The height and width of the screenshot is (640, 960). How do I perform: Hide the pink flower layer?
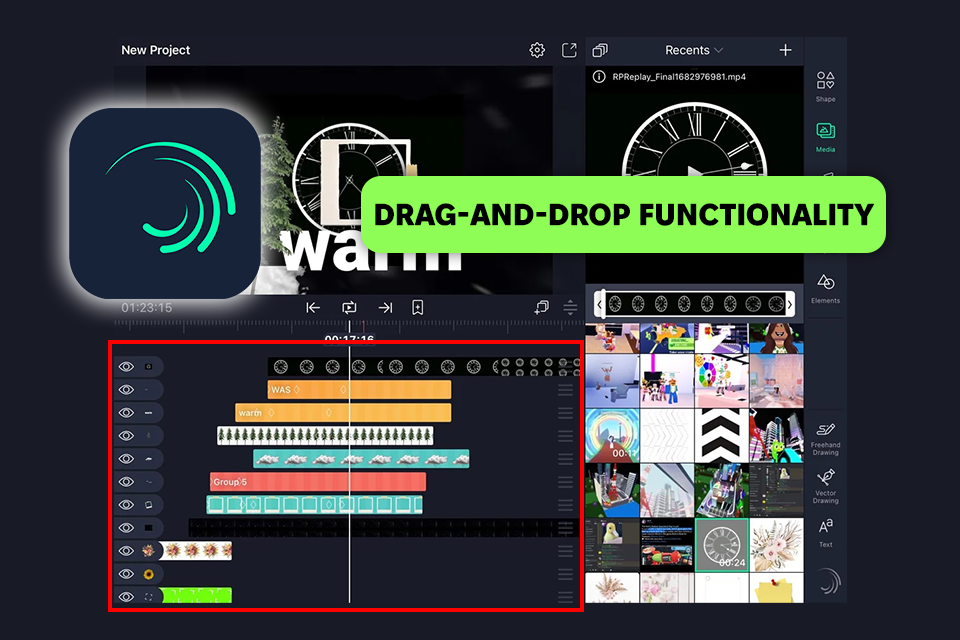[x=126, y=551]
